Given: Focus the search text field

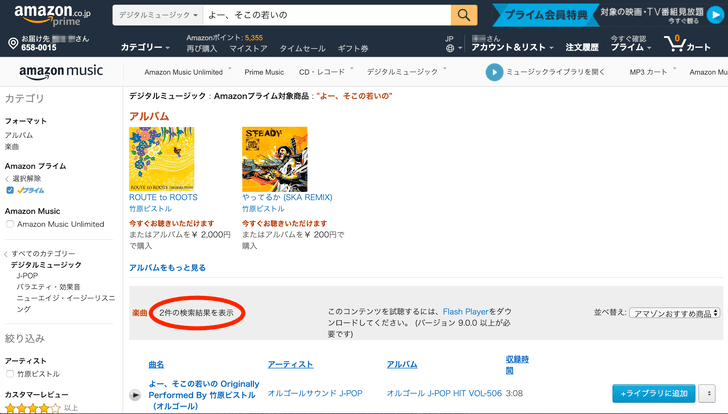Looking at the screenshot, I should point(327,15).
